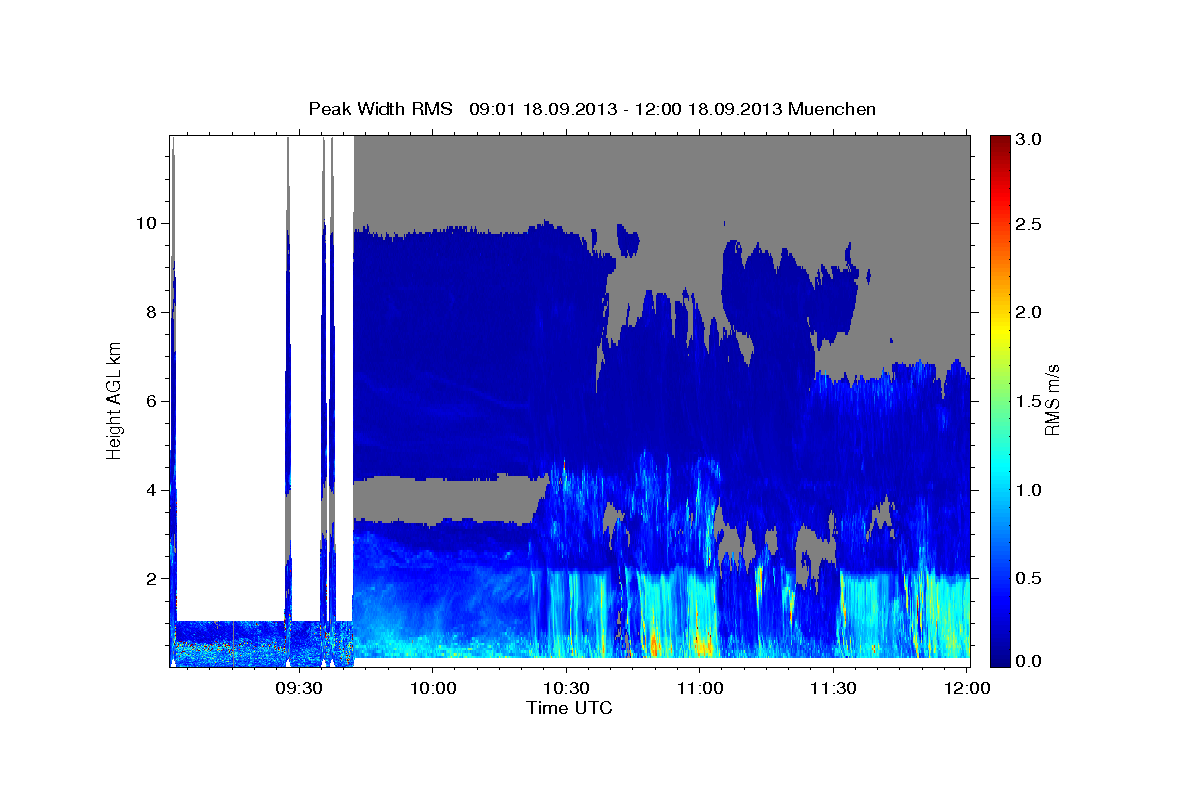Click the colorbar value 3.0
1200x800 pixels.
[1031, 140]
